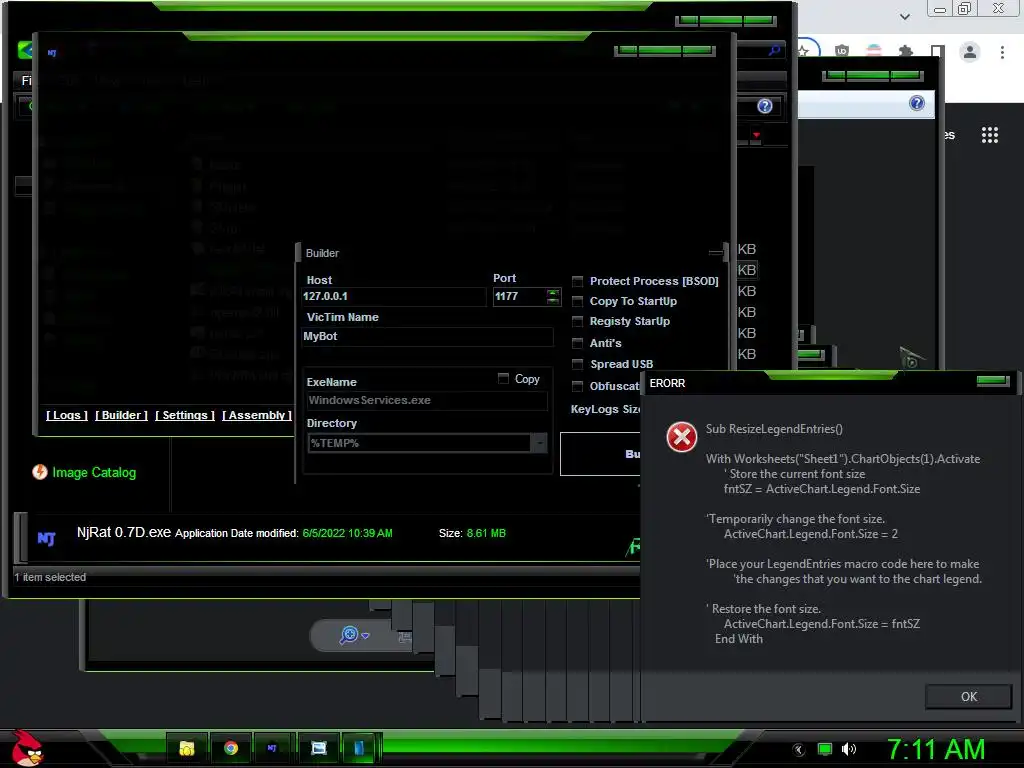Click the Image Catalog link

point(94,472)
